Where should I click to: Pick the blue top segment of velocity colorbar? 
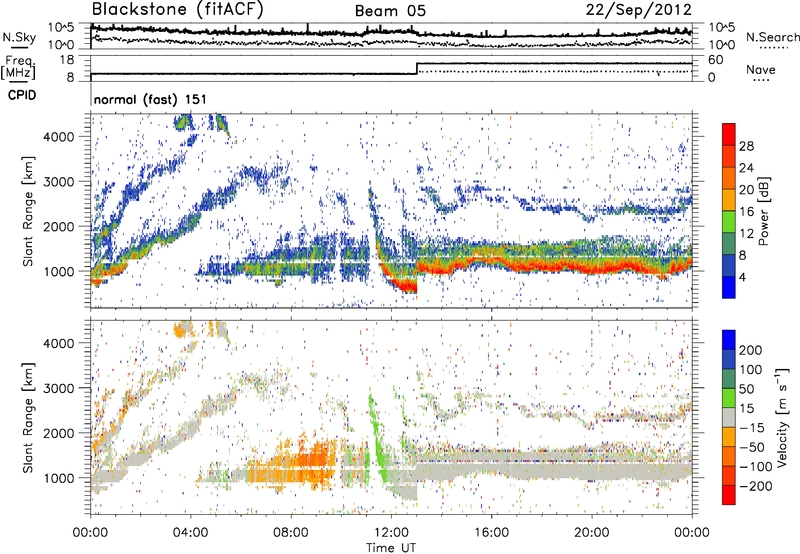pyautogui.click(x=729, y=340)
